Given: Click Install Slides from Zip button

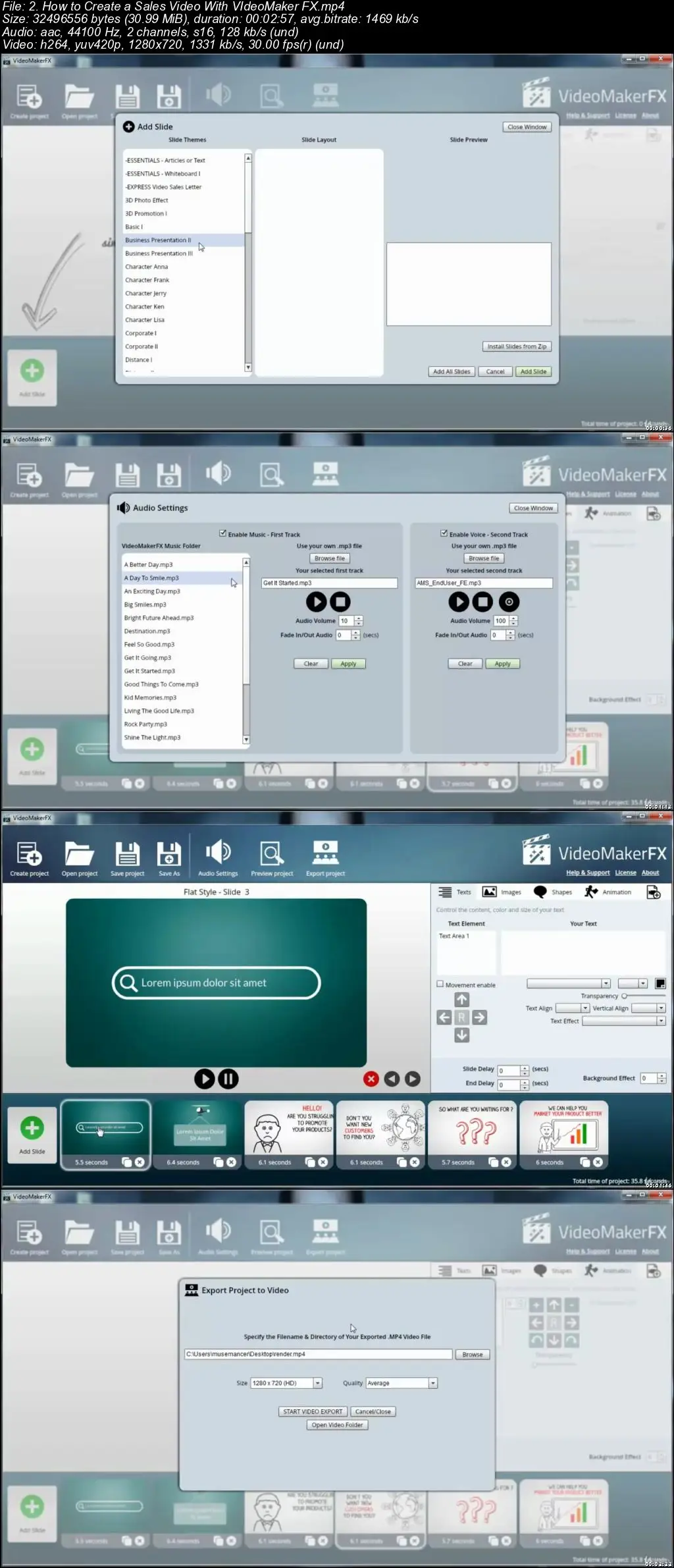Looking at the screenshot, I should [517, 346].
